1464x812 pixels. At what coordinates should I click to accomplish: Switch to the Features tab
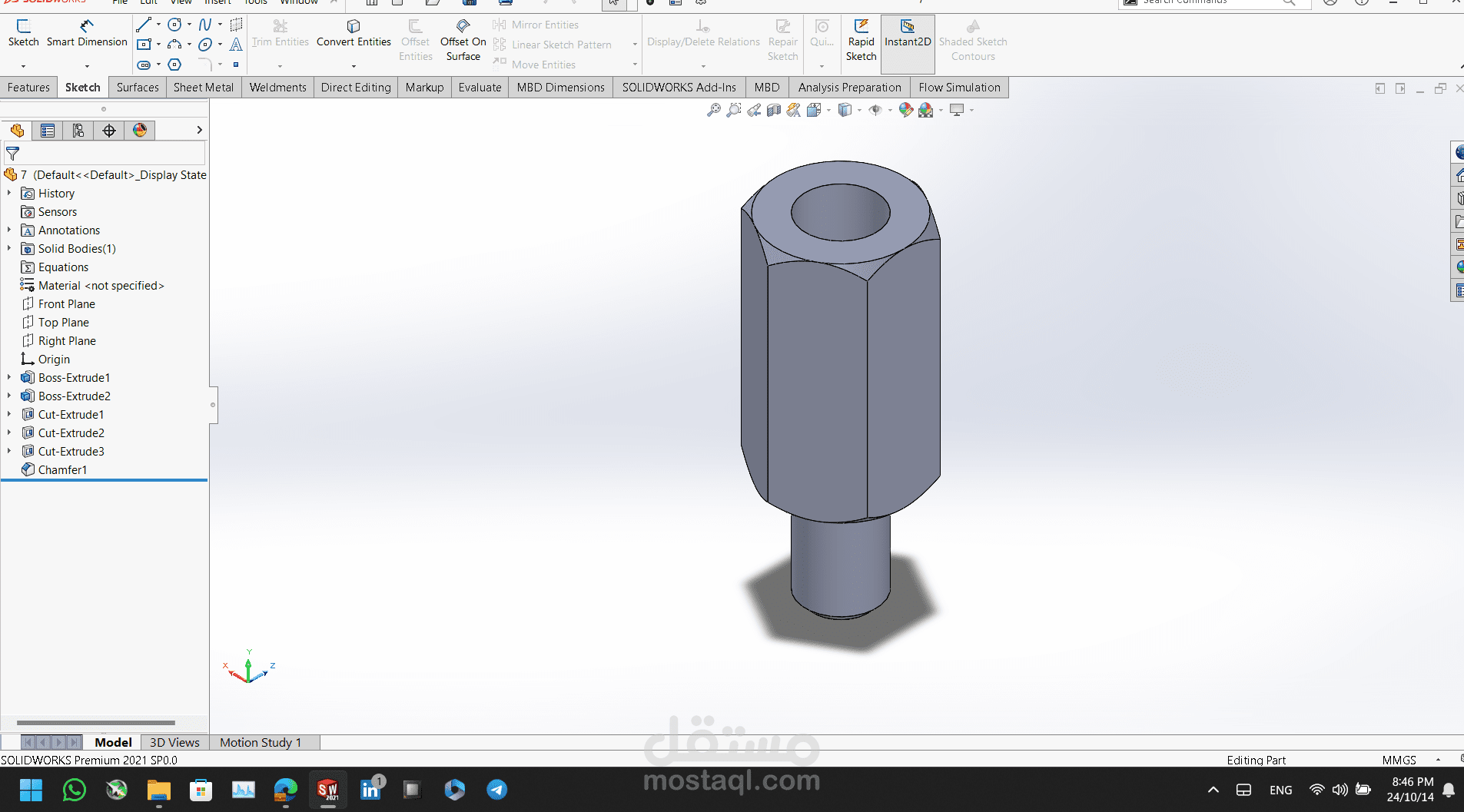click(28, 87)
